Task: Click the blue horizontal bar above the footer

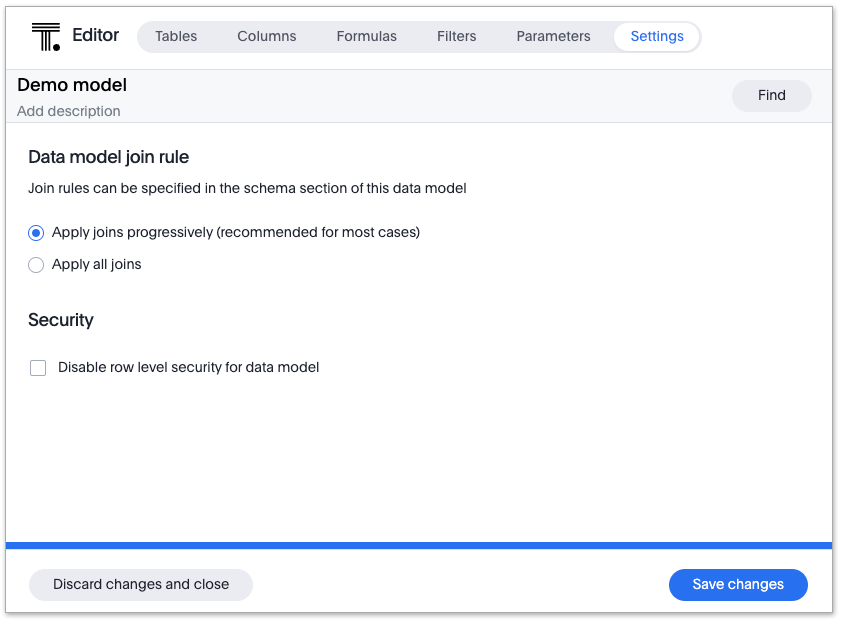Action: pyautogui.click(x=419, y=546)
